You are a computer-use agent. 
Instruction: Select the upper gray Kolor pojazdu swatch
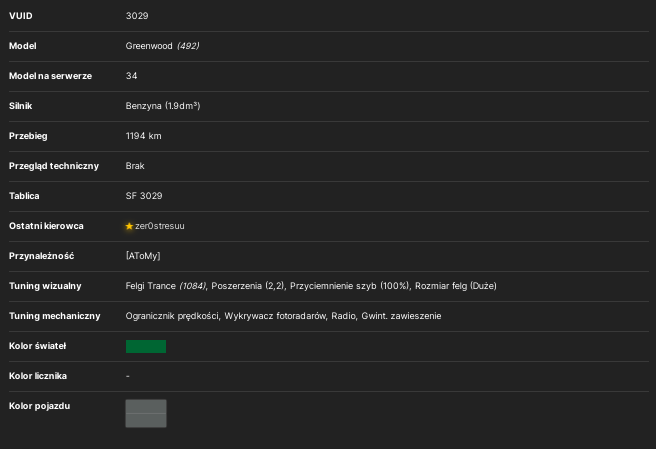[x=146, y=406]
